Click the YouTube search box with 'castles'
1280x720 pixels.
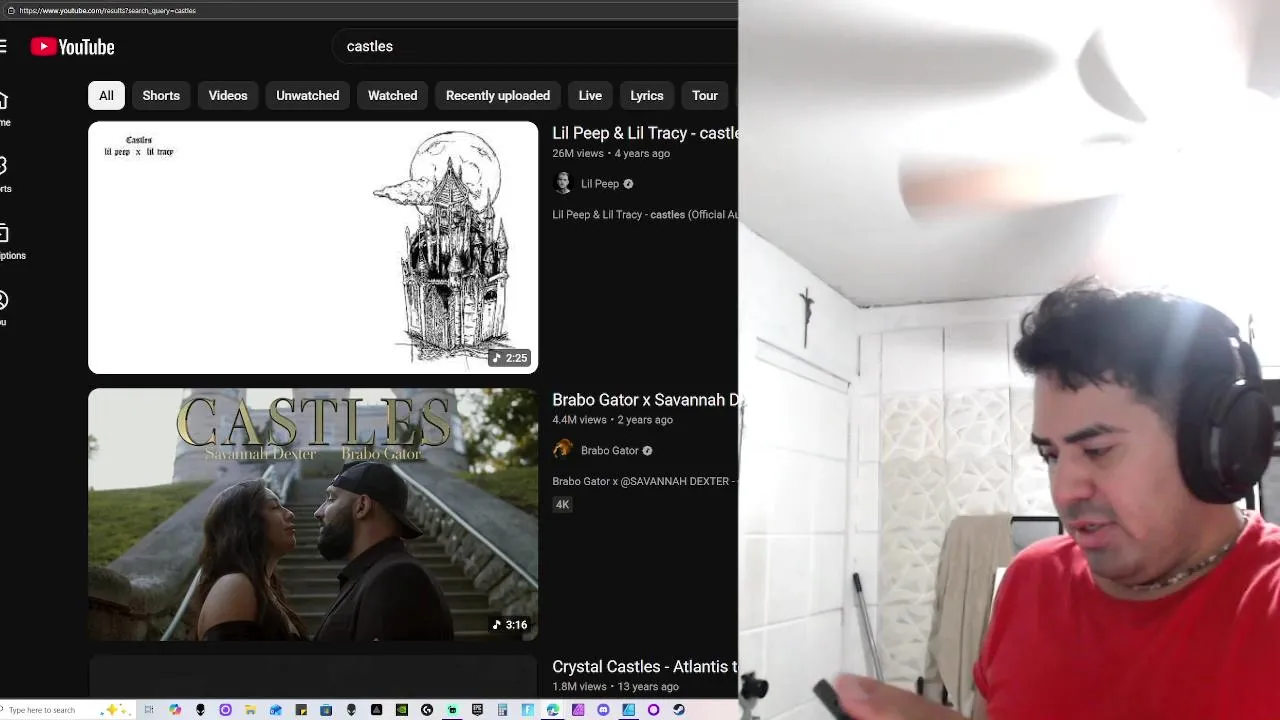click(x=535, y=46)
